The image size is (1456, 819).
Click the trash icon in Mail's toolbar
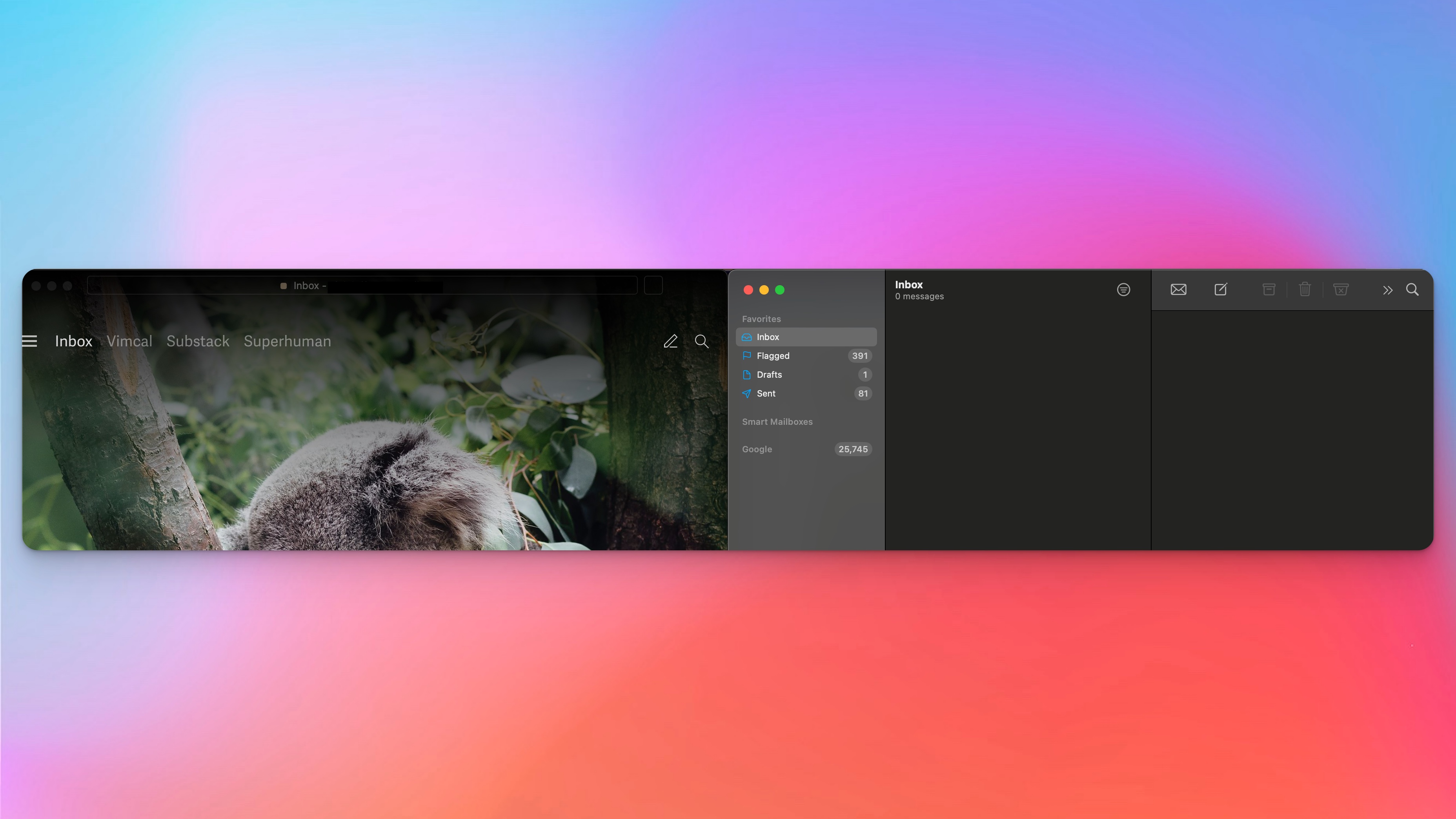pos(1305,289)
